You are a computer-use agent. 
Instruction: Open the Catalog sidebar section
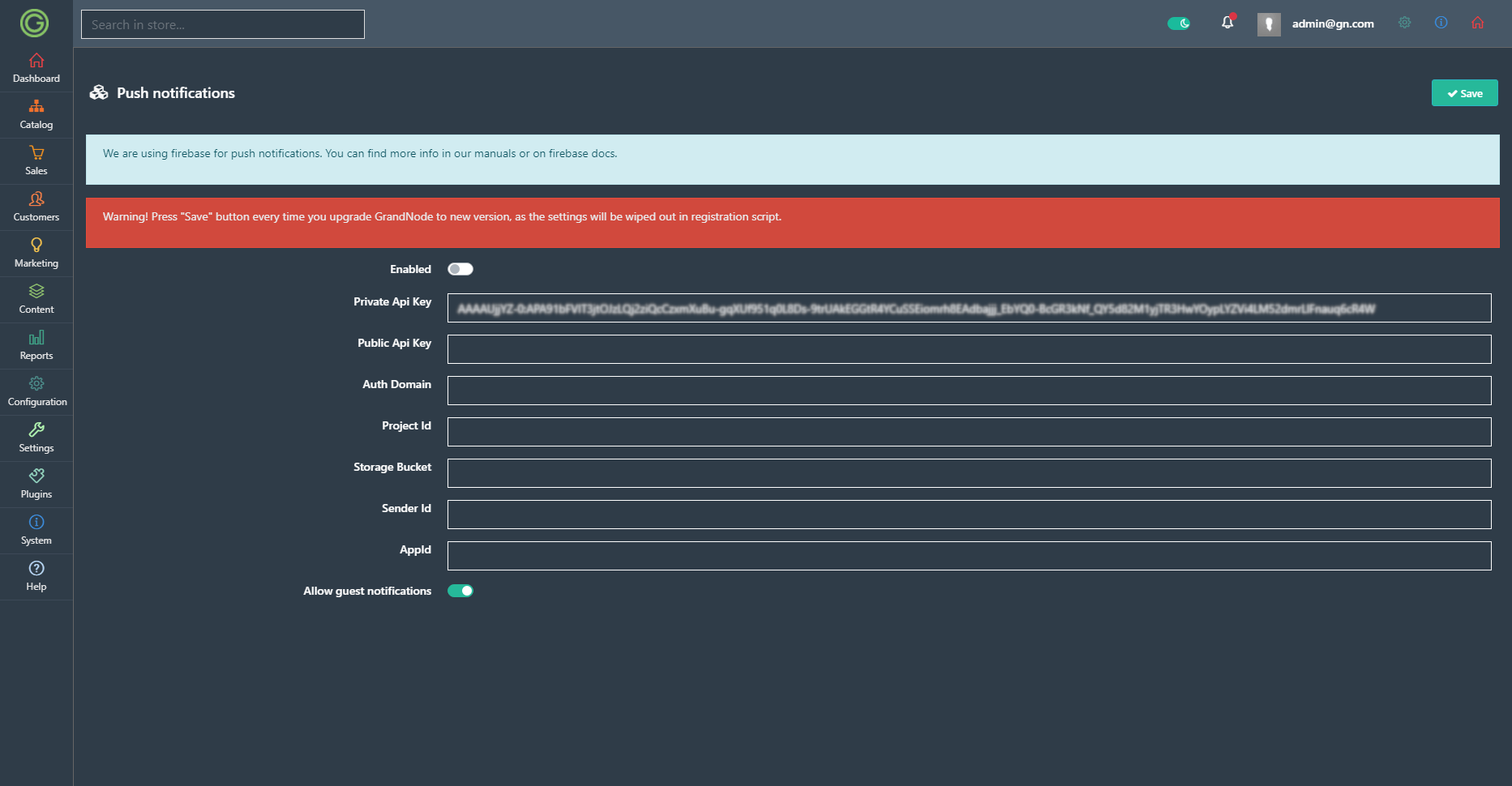pos(36,115)
